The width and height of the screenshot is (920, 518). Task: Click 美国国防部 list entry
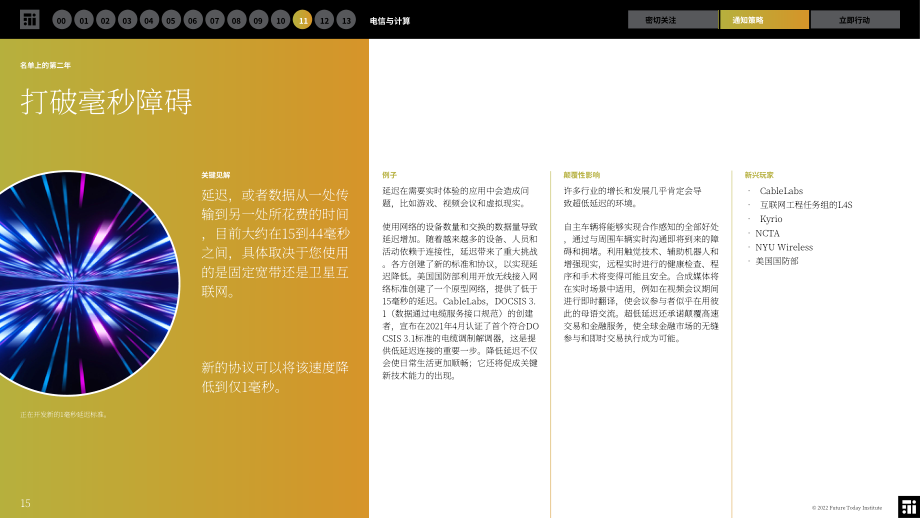(x=777, y=261)
